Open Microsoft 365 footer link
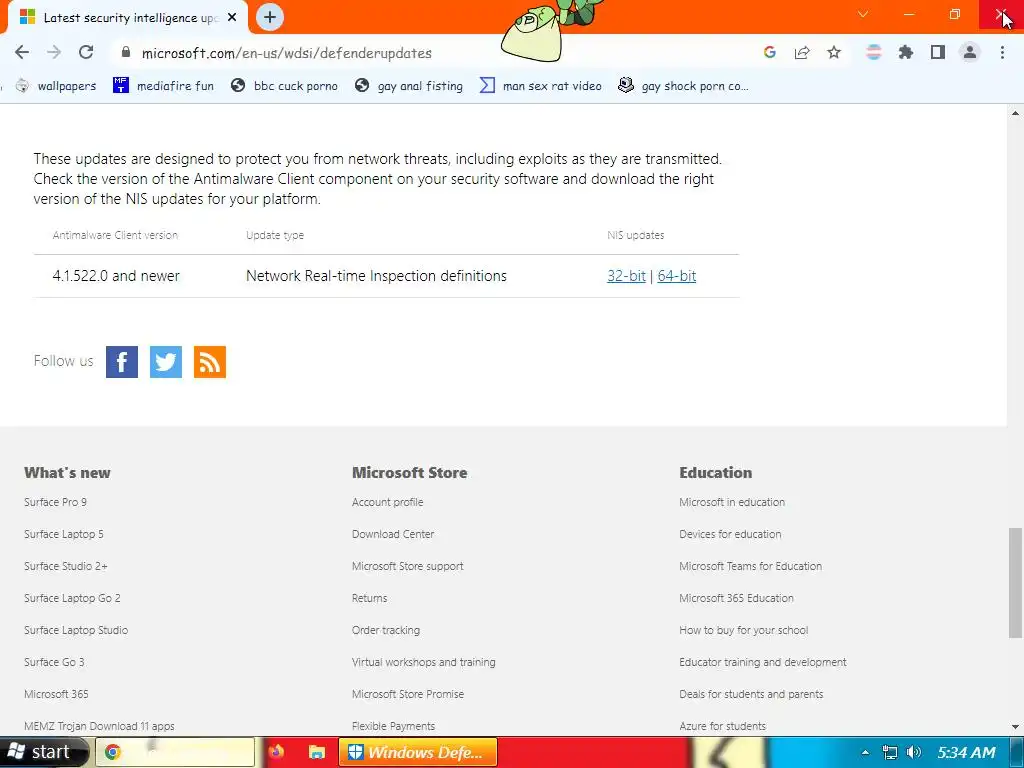Image resolution: width=1024 pixels, height=768 pixels. coord(56,694)
